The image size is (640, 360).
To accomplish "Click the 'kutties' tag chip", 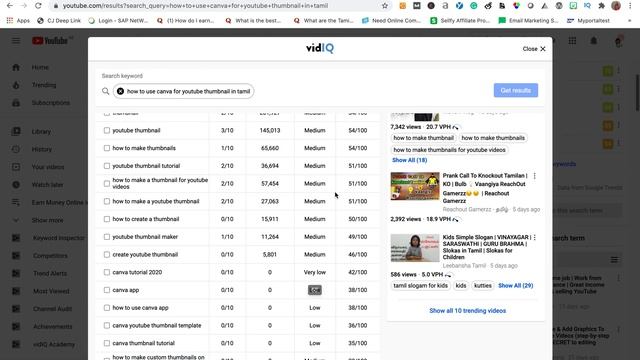I will 482,286.
